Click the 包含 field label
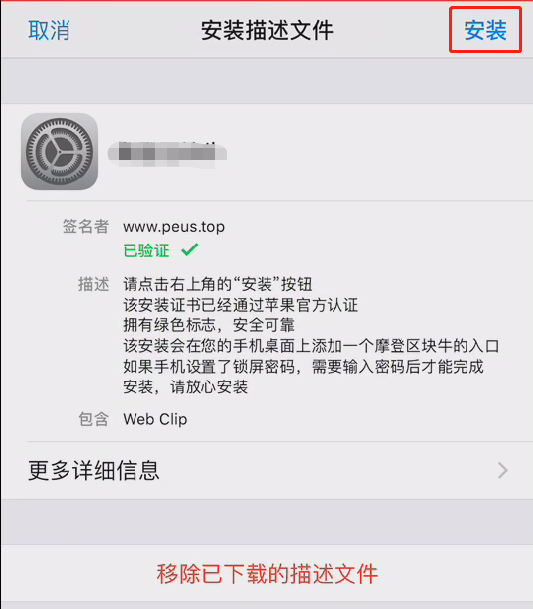The image size is (533, 609). [x=94, y=419]
